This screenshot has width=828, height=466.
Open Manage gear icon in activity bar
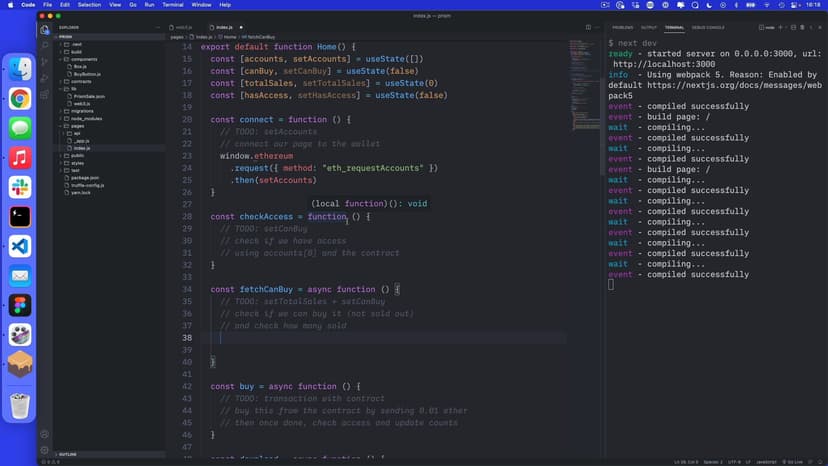(45, 449)
